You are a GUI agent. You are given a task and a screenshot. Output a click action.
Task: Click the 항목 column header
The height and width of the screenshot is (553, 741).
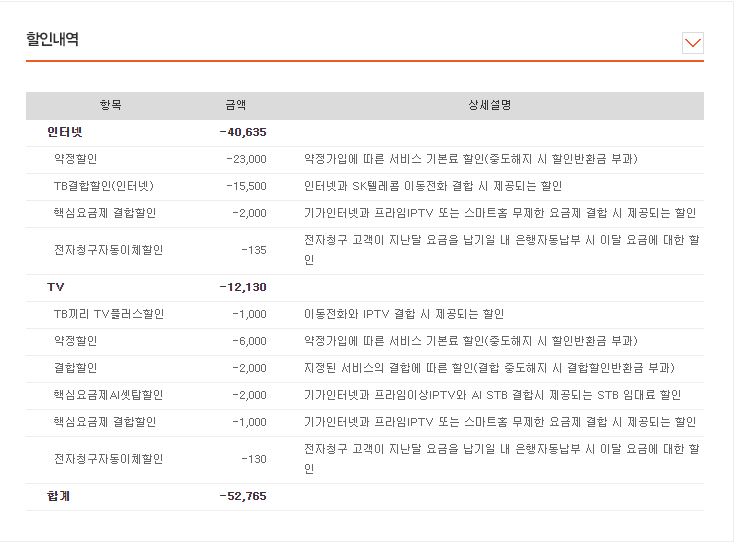point(110,105)
